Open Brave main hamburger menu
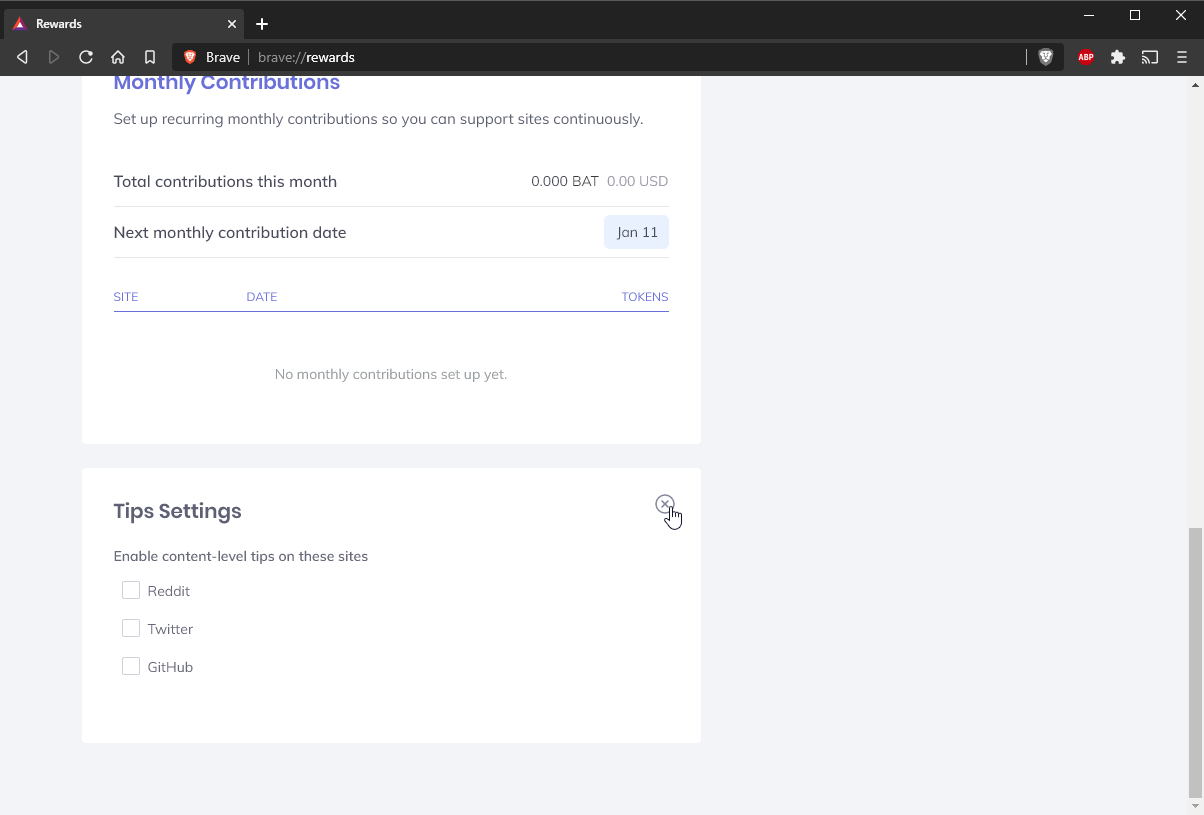 pos(1182,57)
